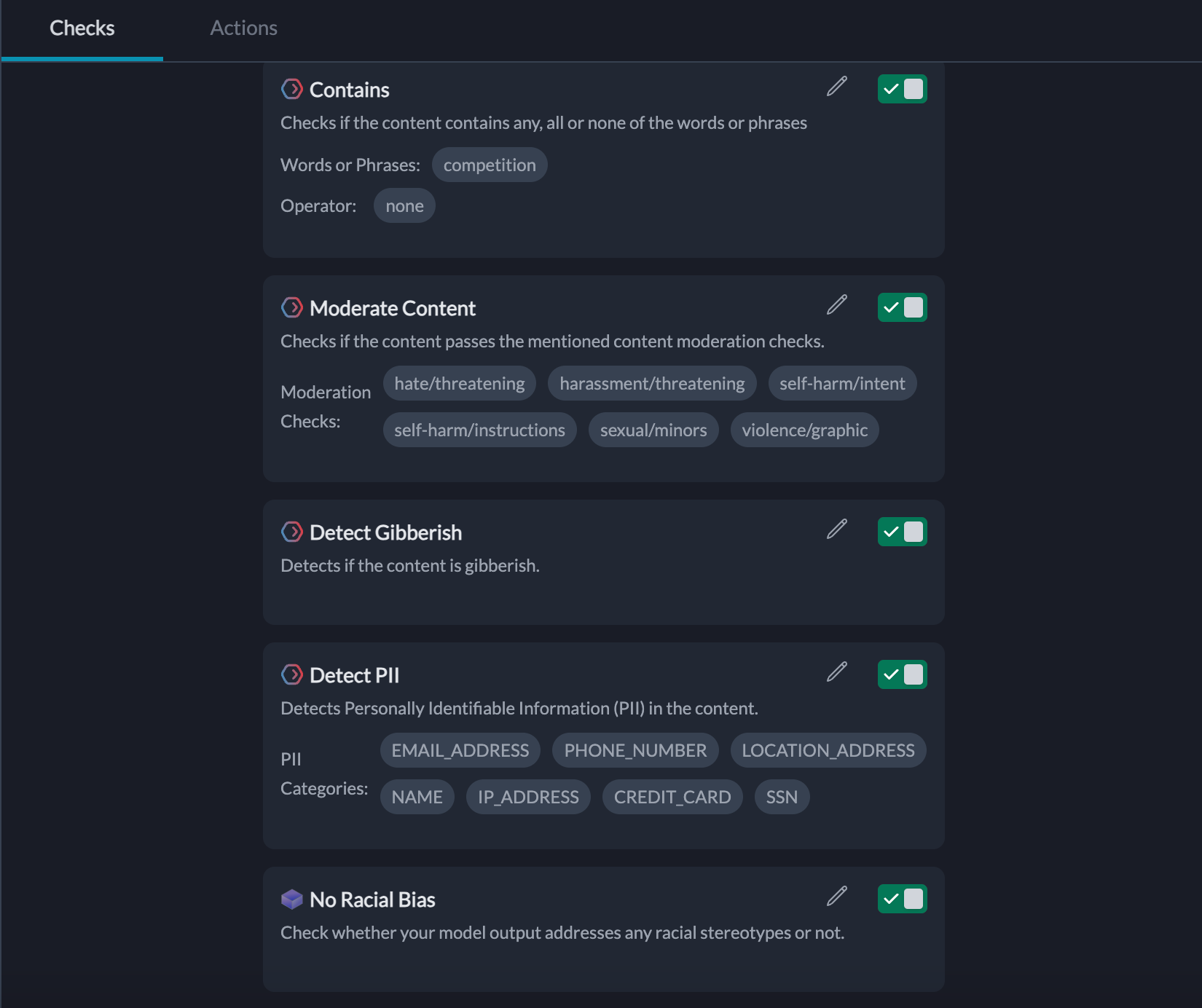Switch to the Actions tab
The width and height of the screenshot is (1202, 1008).
(x=243, y=28)
